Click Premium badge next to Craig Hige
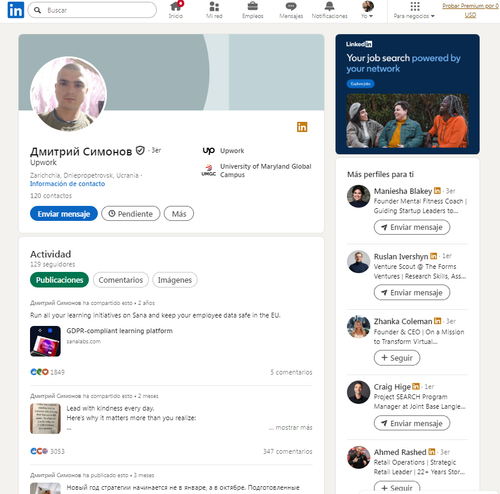500x494 pixels. click(x=416, y=386)
